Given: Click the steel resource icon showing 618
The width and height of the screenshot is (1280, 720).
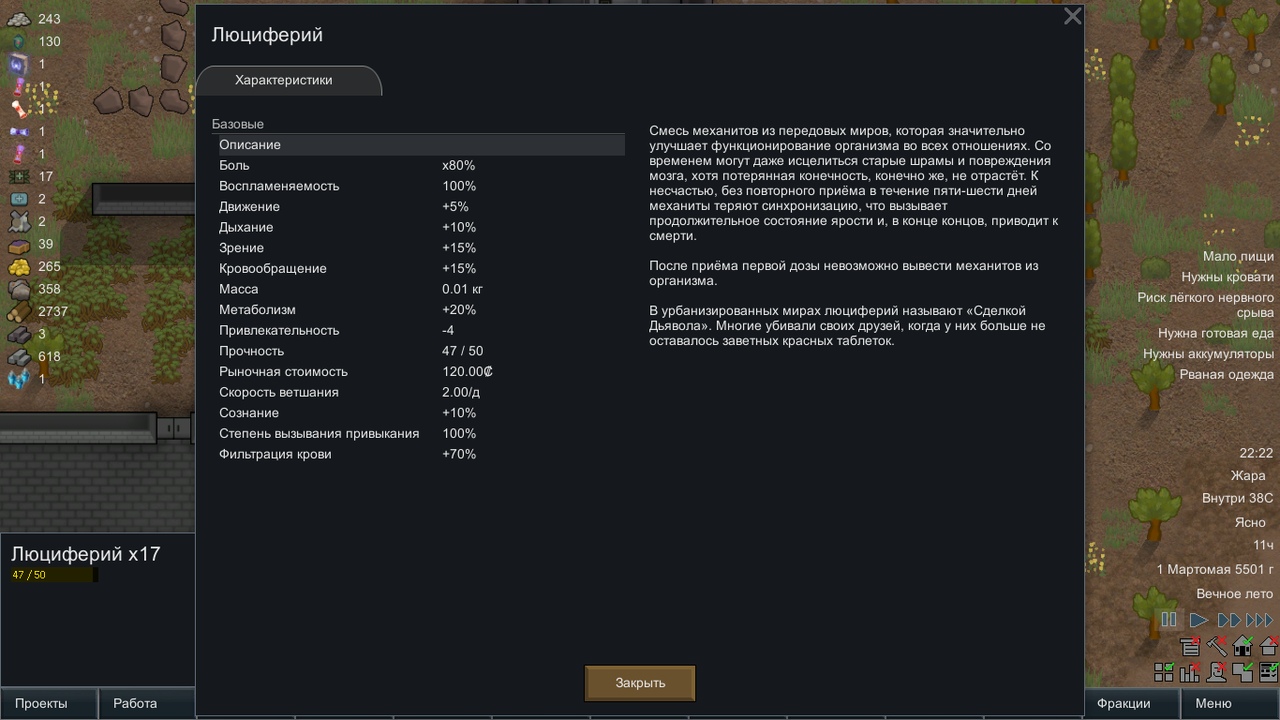Looking at the screenshot, I should click(x=19, y=356).
